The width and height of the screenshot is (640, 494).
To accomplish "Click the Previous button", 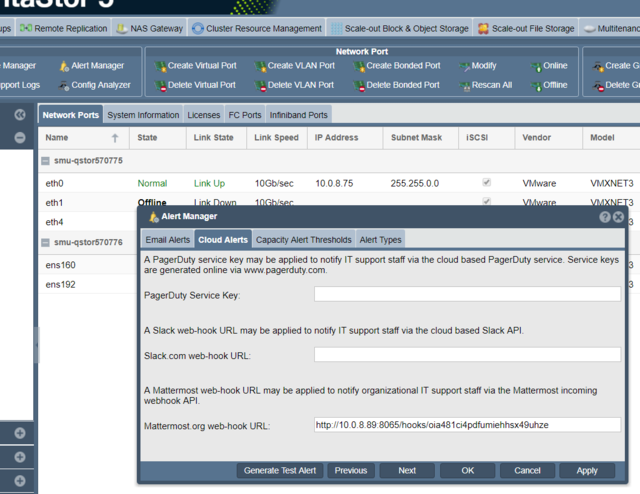I will [351, 471].
